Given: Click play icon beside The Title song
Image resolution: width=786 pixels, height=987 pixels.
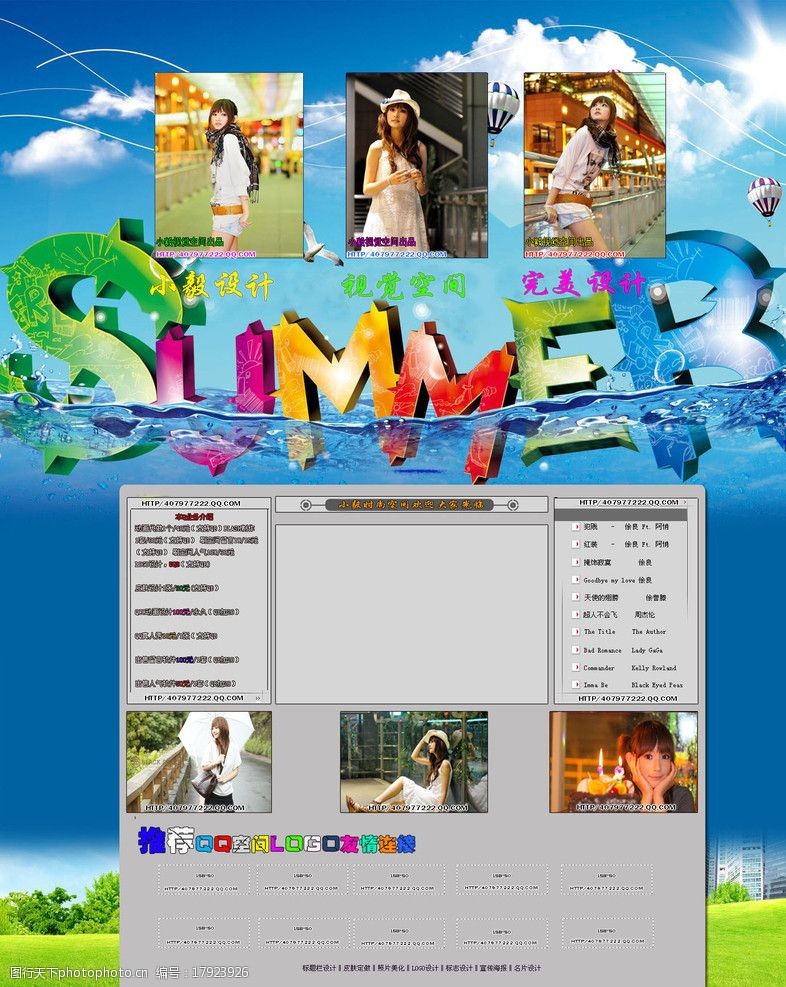Looking at the screenshot, I should (575, 632).
